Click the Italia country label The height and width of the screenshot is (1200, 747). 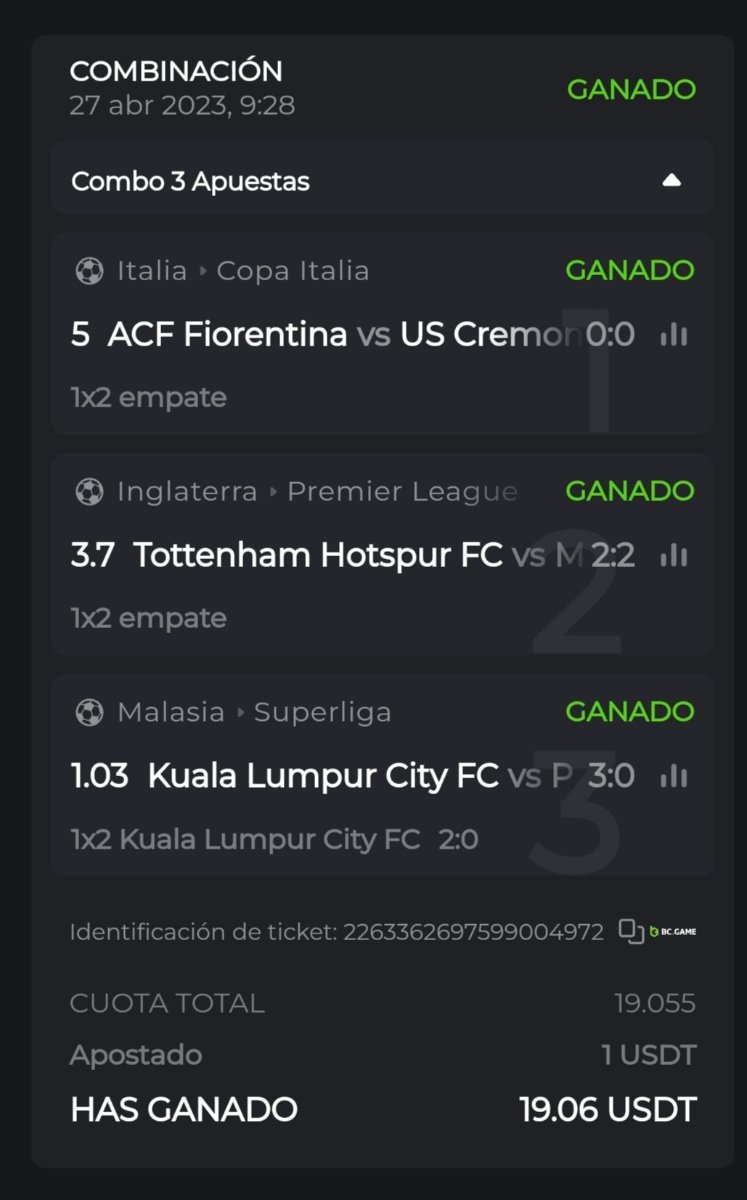pos(152,271)
